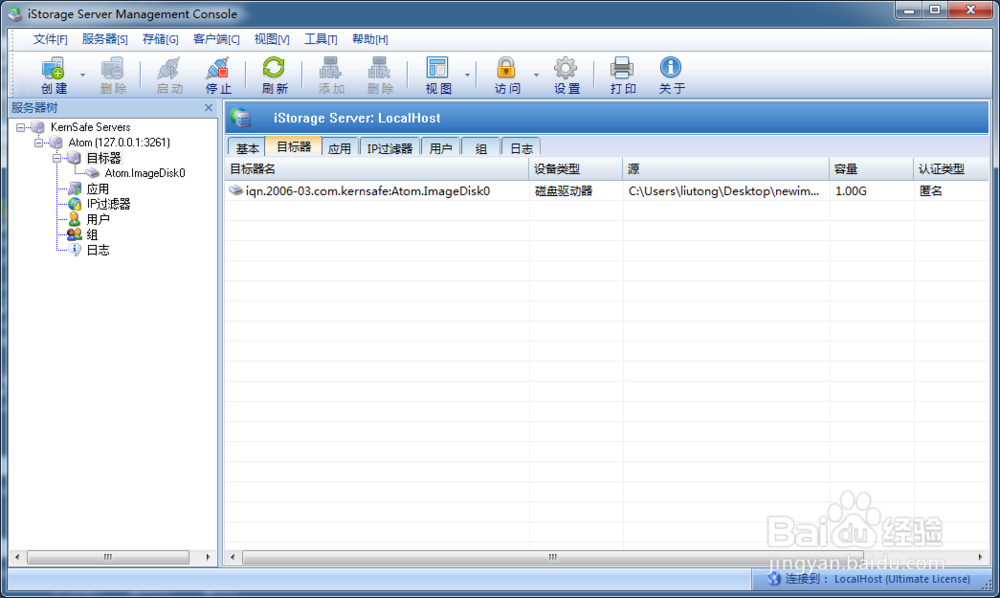Viewport: 1000px width, 598px height.
Task: Select Atom.ImageDisk0 in the tree
Action: (145, 173)
